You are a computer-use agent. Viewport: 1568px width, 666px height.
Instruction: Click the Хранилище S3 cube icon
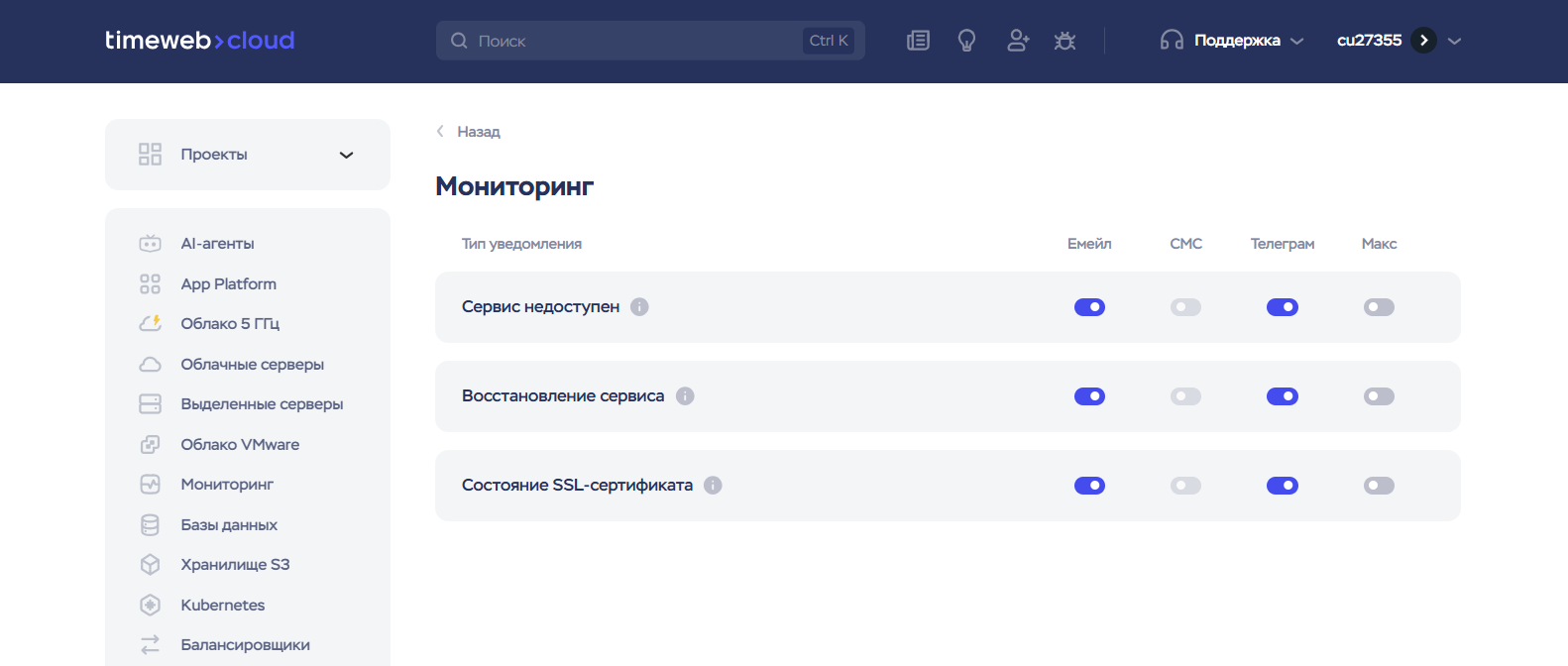(150, 565)
